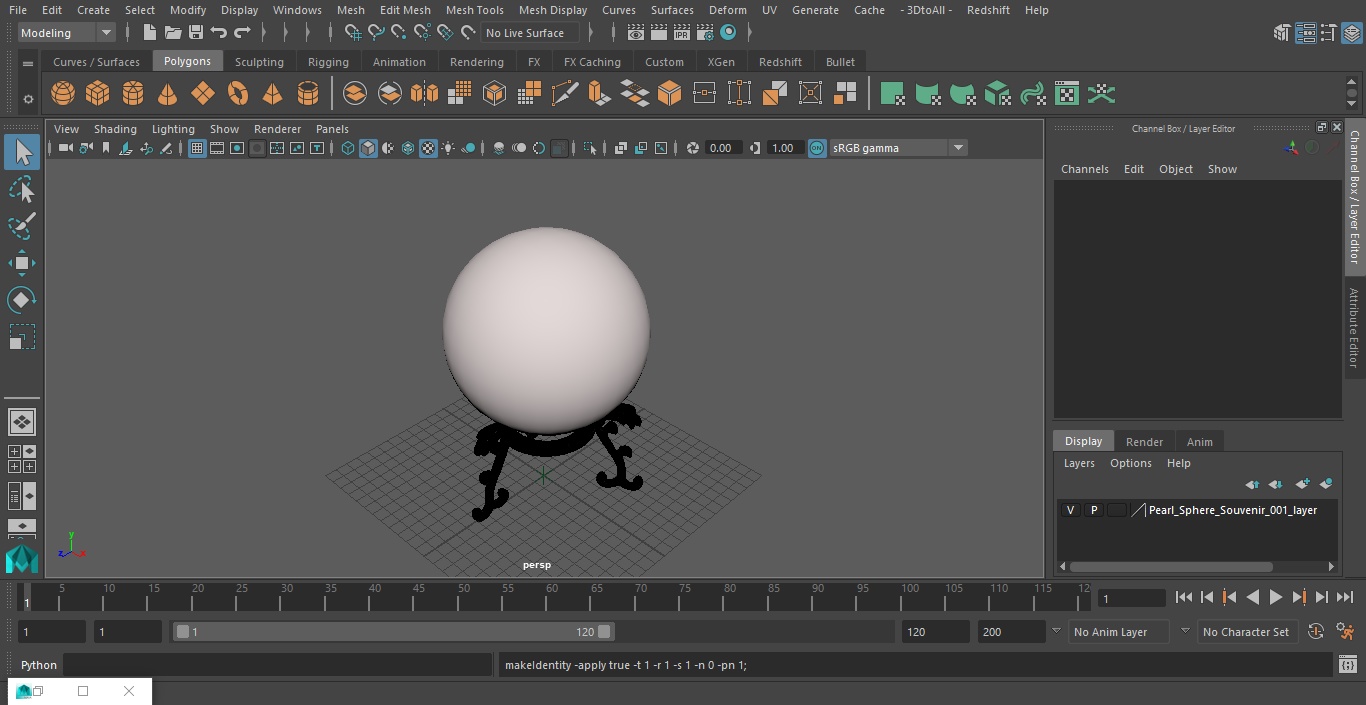1366x705 pixels.
Task: Open the sRGB gamma view transform dropdown
Action: [x=898, y=148]
